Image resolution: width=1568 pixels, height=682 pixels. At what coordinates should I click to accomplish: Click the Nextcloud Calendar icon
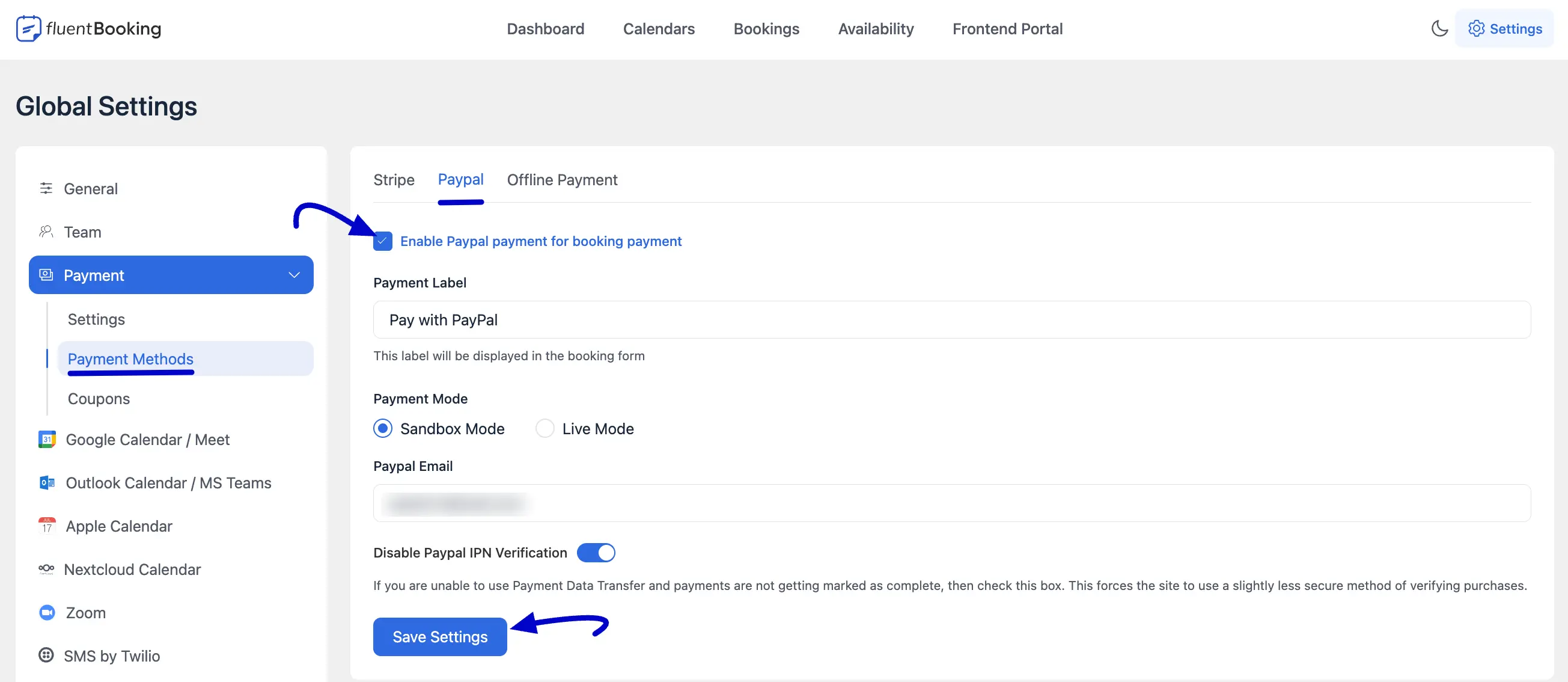[46, 569]
